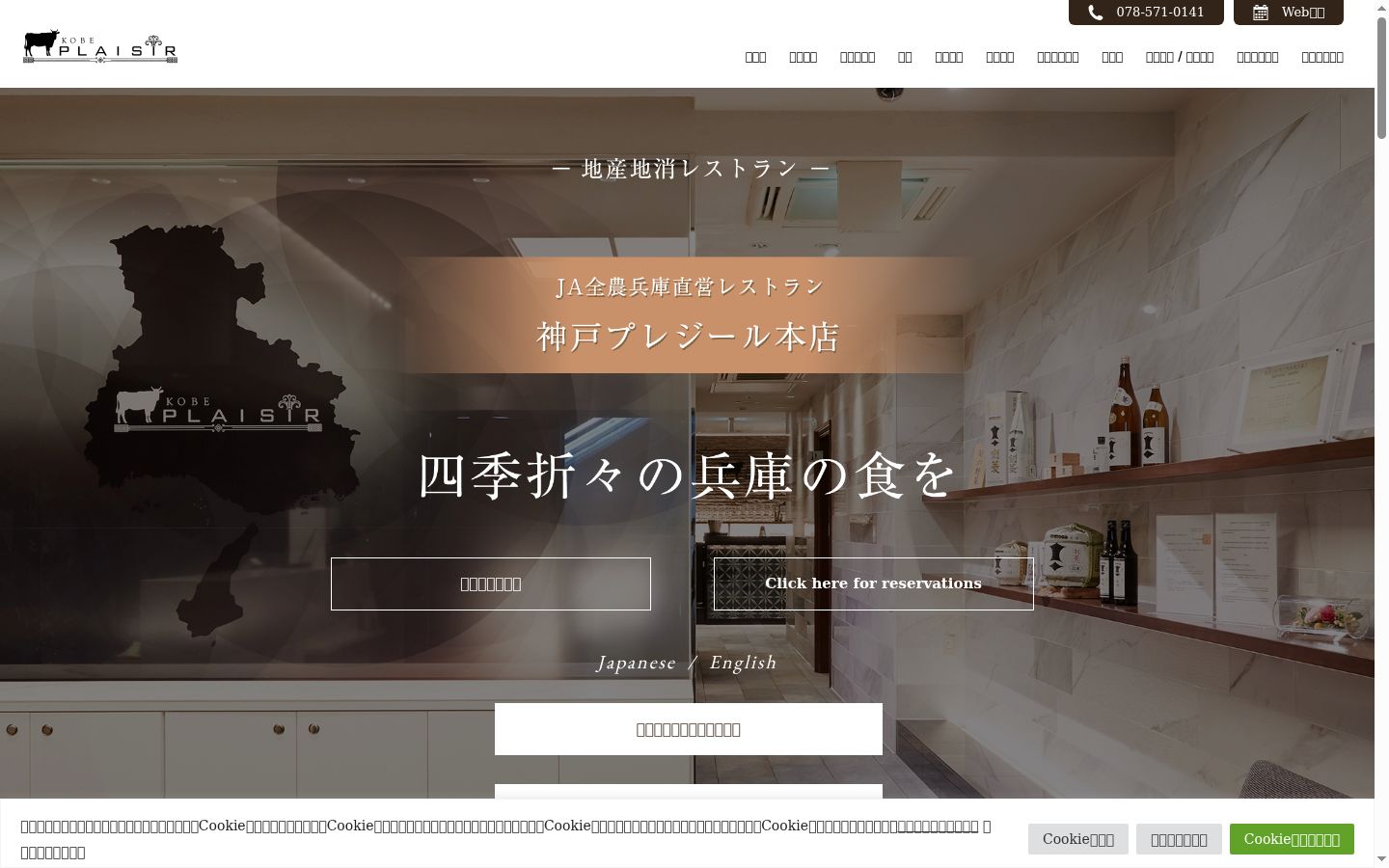Click the Japanese / English label
Viewport: 1389px width, 868px height.
688,663
